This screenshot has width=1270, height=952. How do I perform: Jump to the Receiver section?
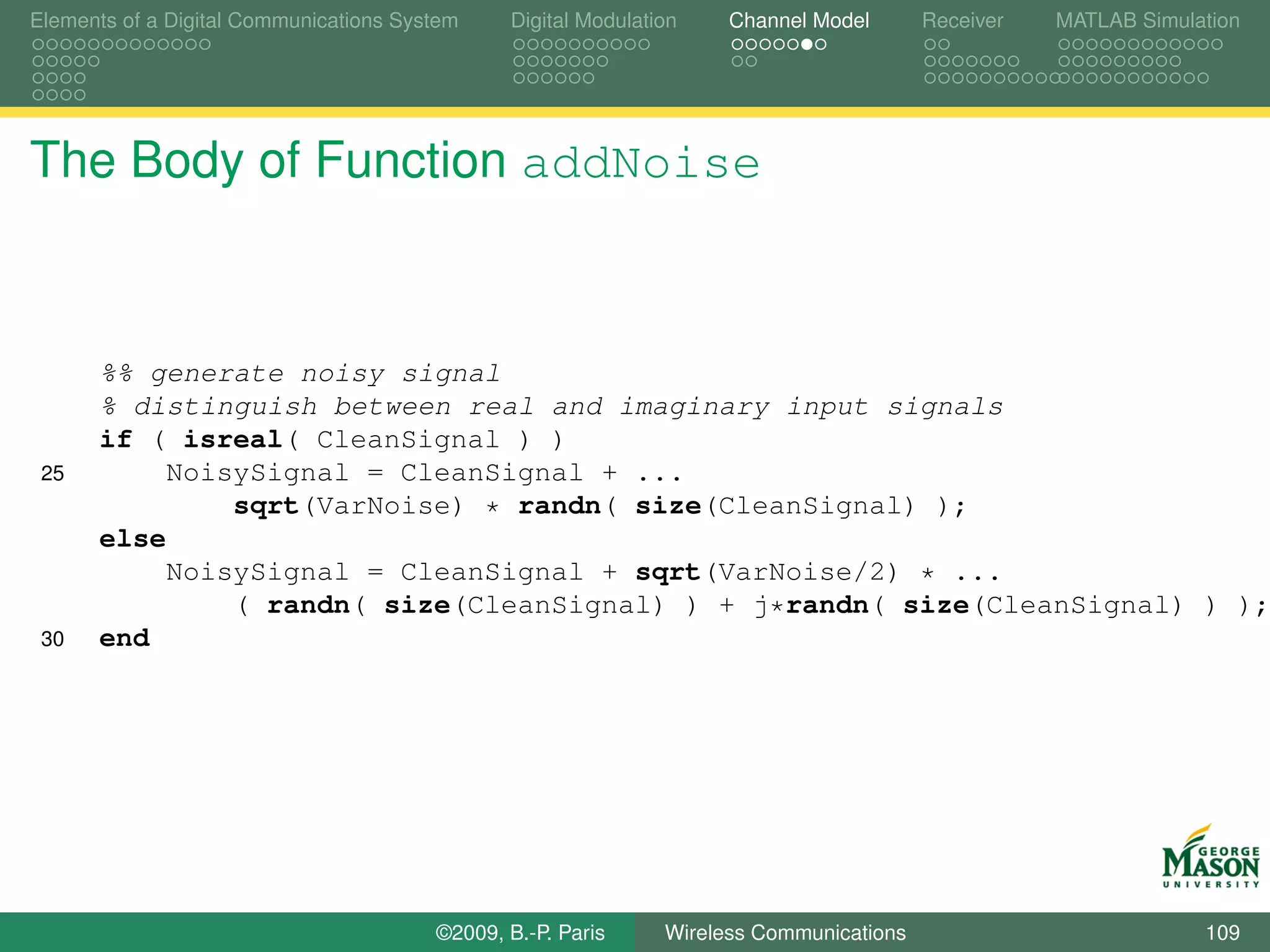click(962, 20)
